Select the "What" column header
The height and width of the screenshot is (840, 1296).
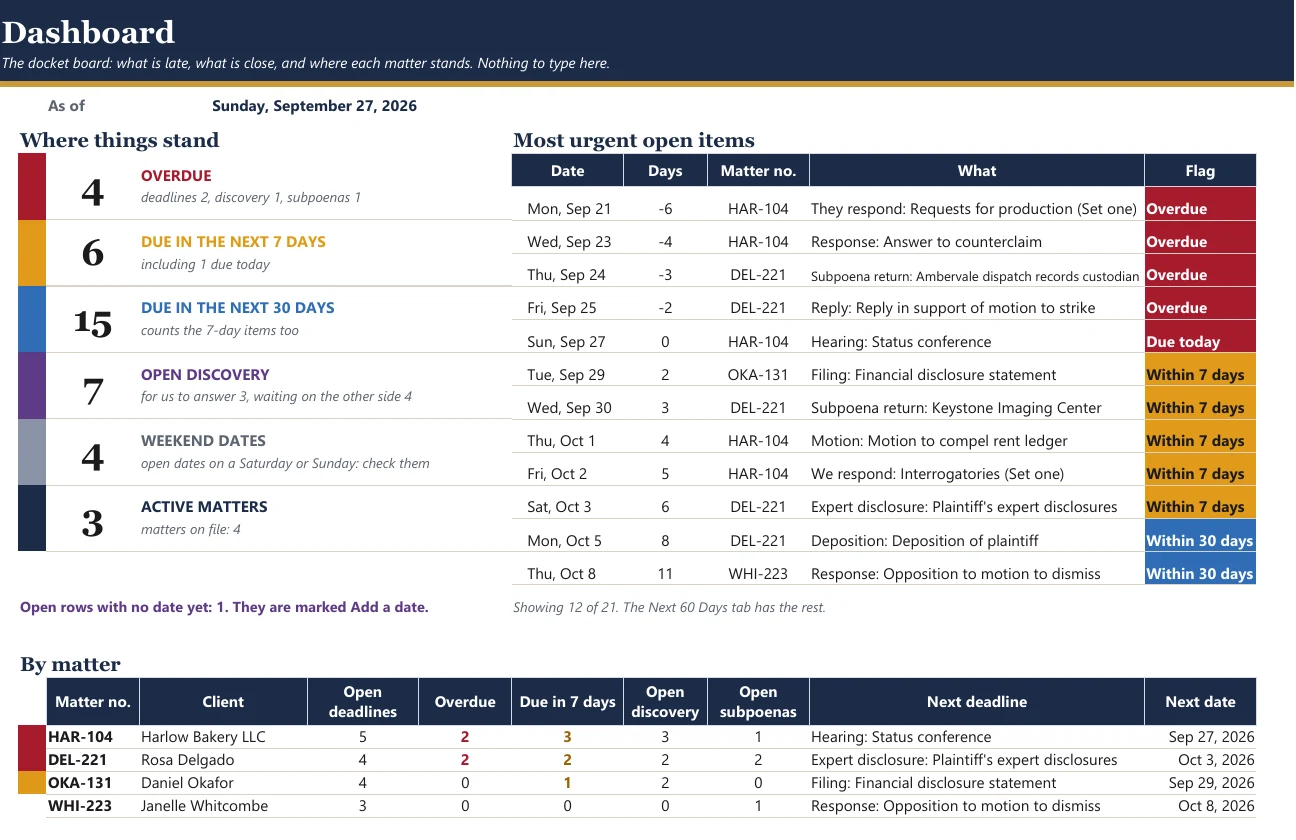coord(977,171)
